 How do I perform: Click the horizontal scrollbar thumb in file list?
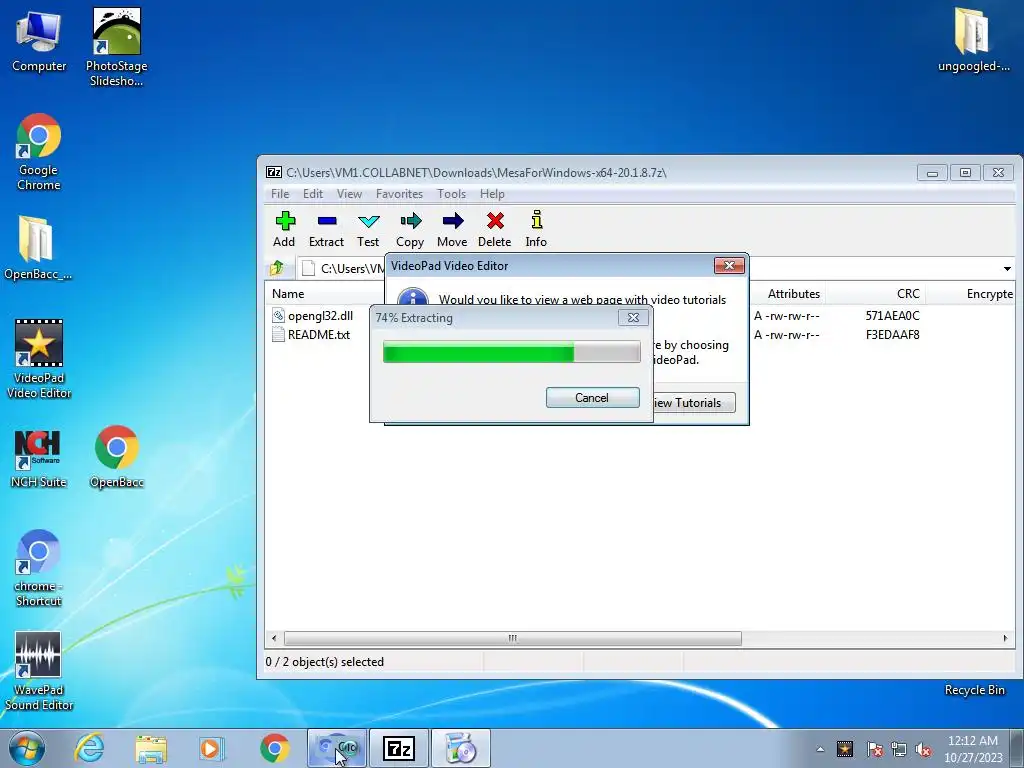513,638
